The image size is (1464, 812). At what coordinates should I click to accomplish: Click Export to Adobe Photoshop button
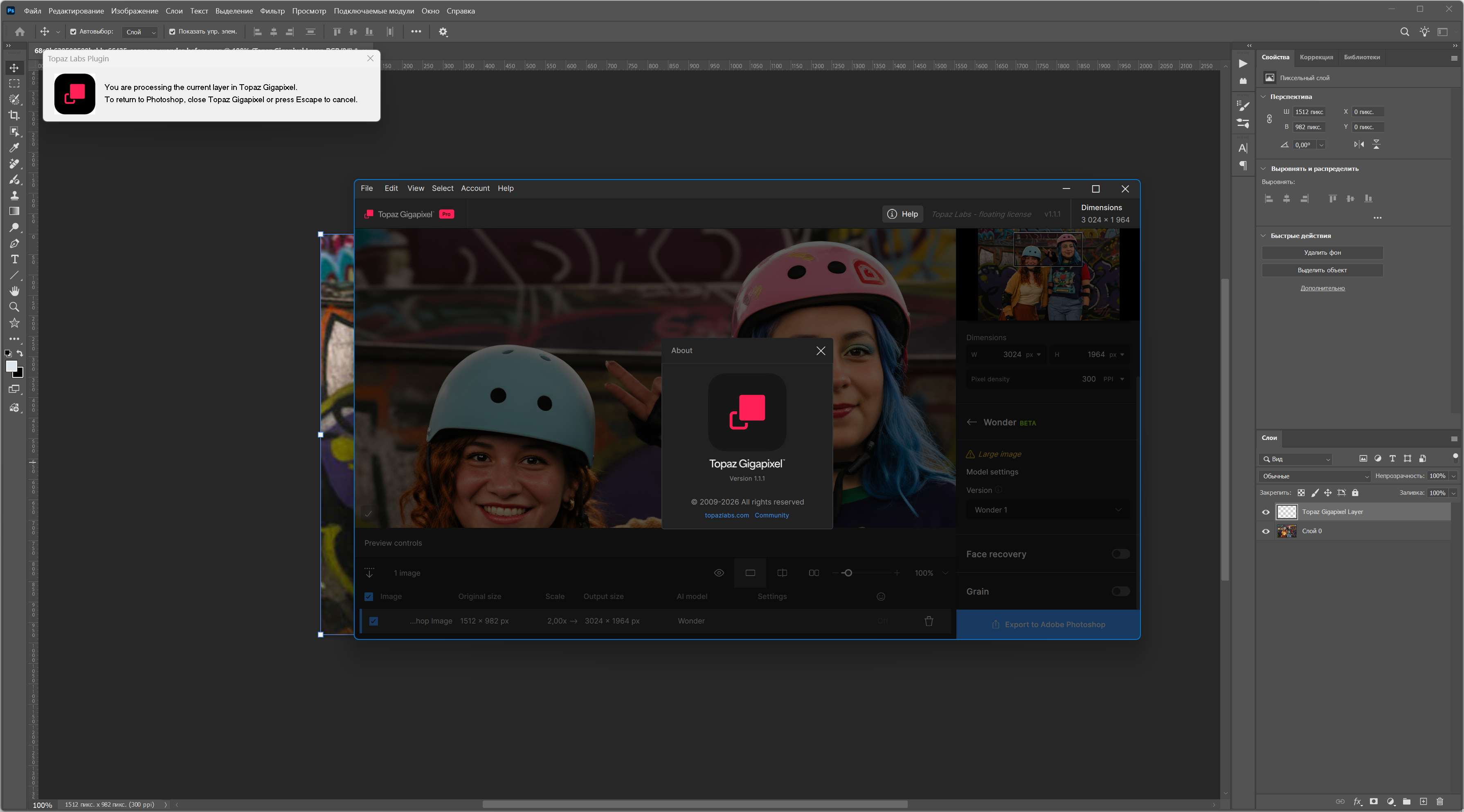pos(1048,624)
